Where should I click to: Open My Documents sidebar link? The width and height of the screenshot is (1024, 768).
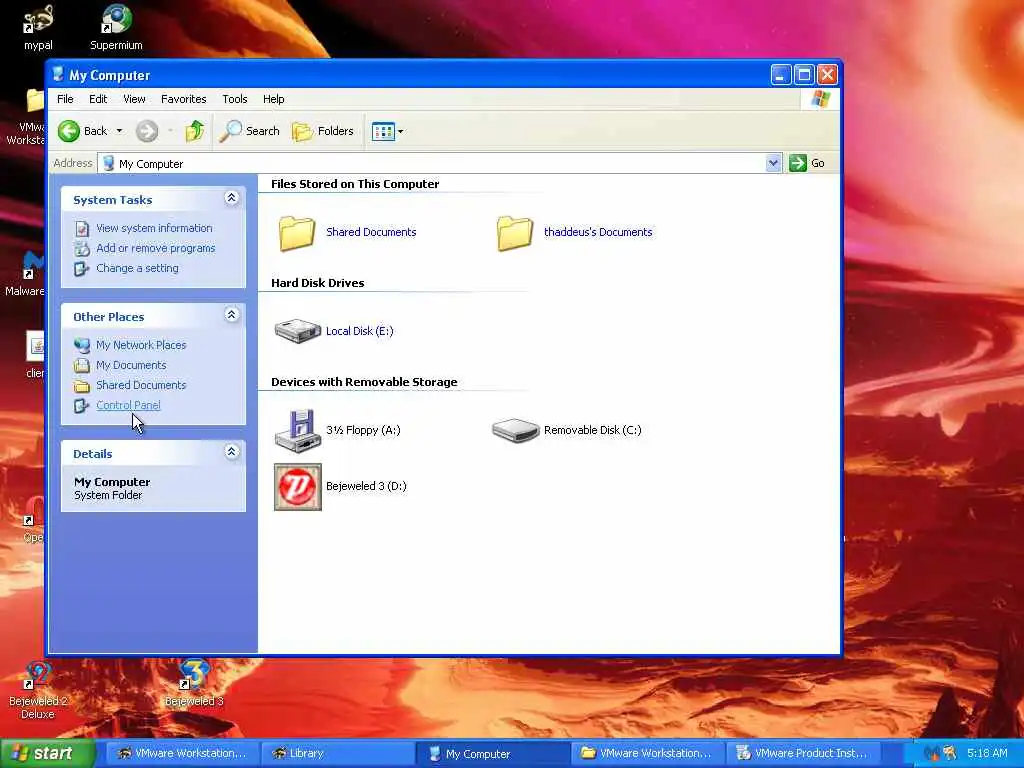tap(131, 365)
